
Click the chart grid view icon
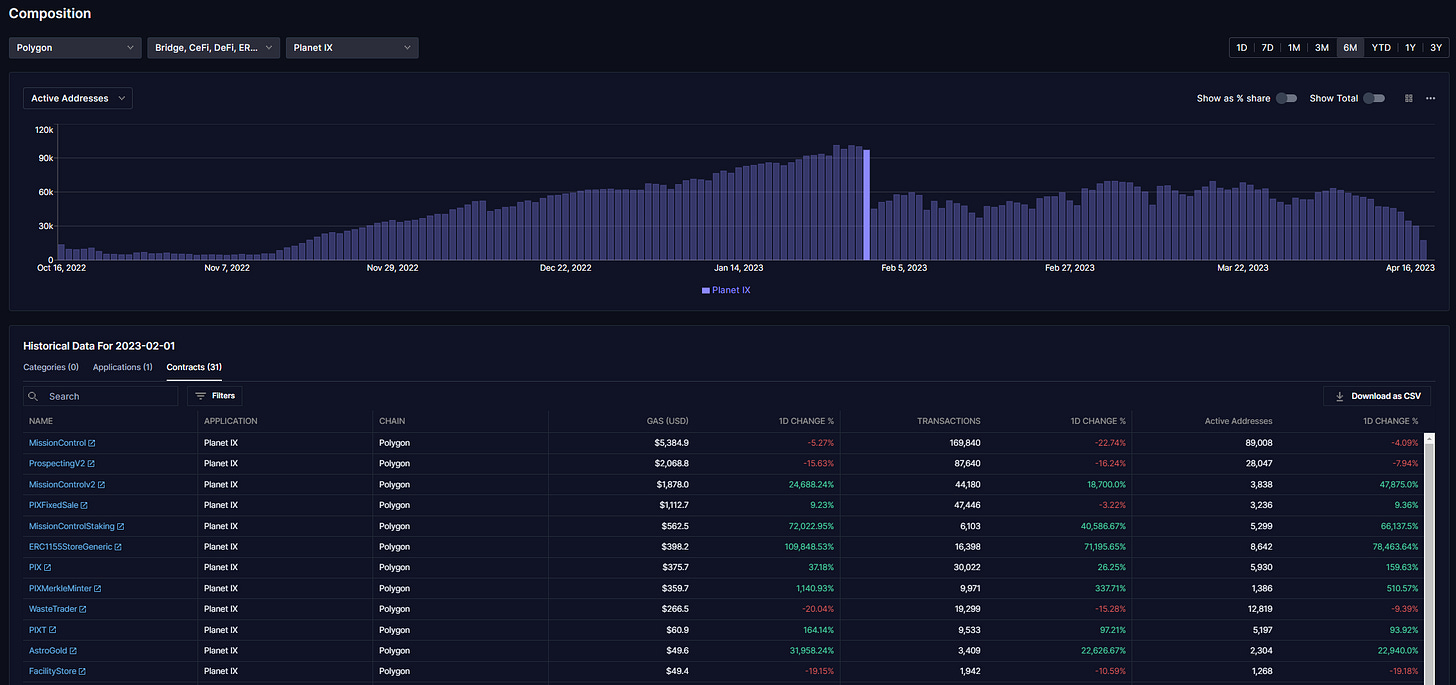pos(1409,98)
